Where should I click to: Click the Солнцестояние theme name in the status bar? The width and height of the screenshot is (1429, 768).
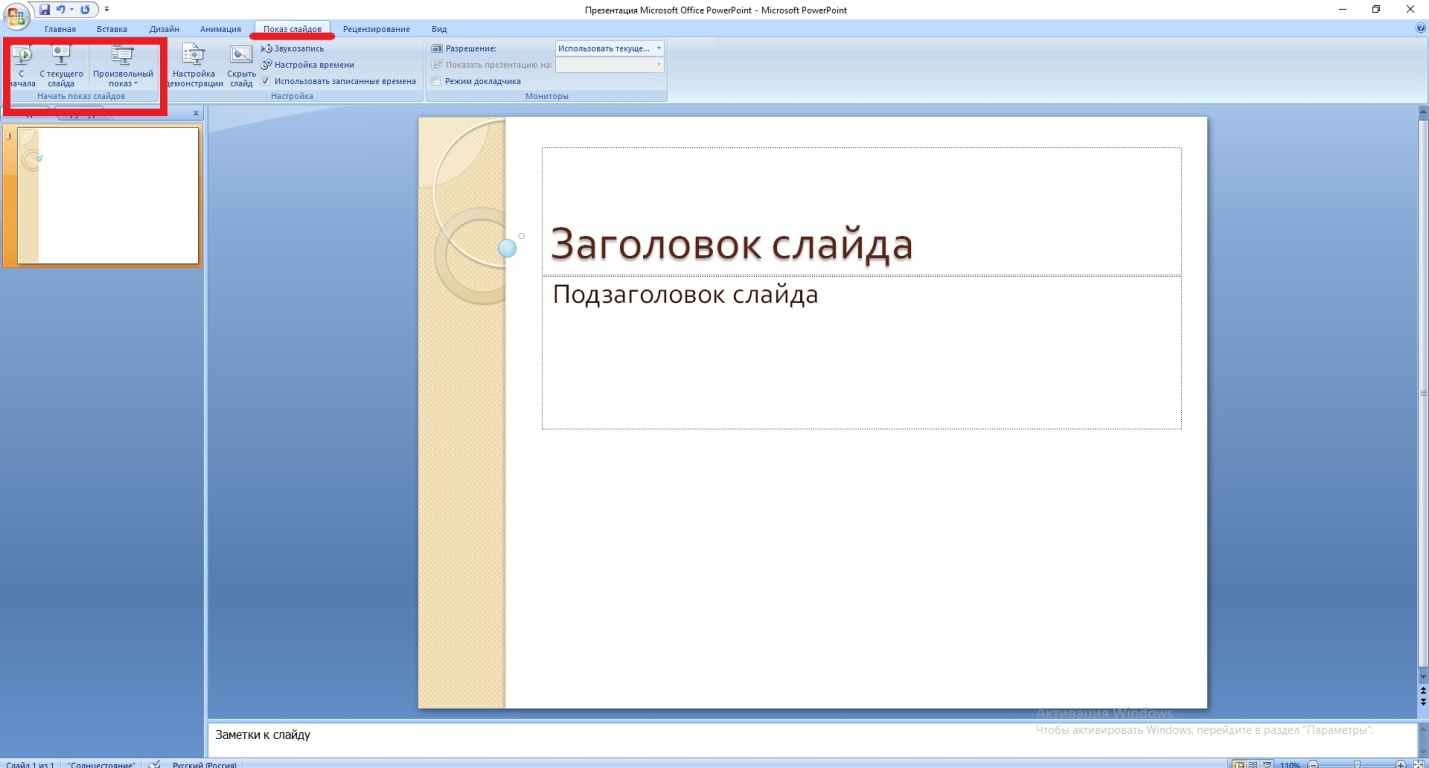point(101,763)
